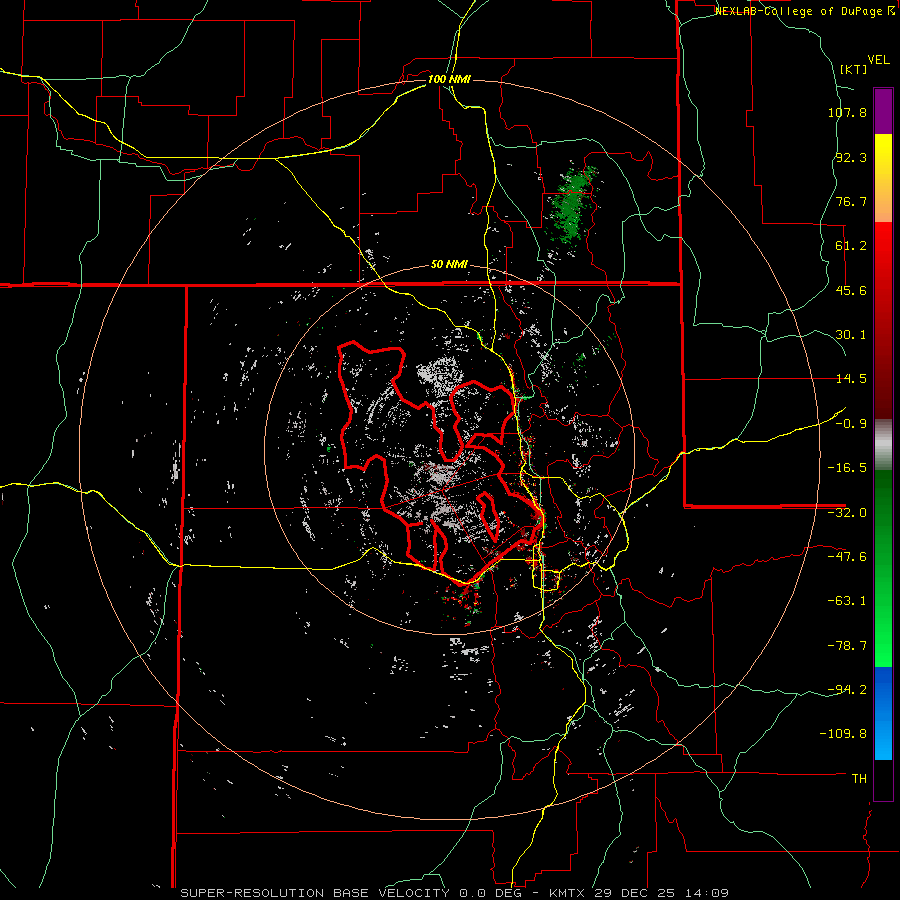Click the green segment of the color bar

tap(883, 568)
